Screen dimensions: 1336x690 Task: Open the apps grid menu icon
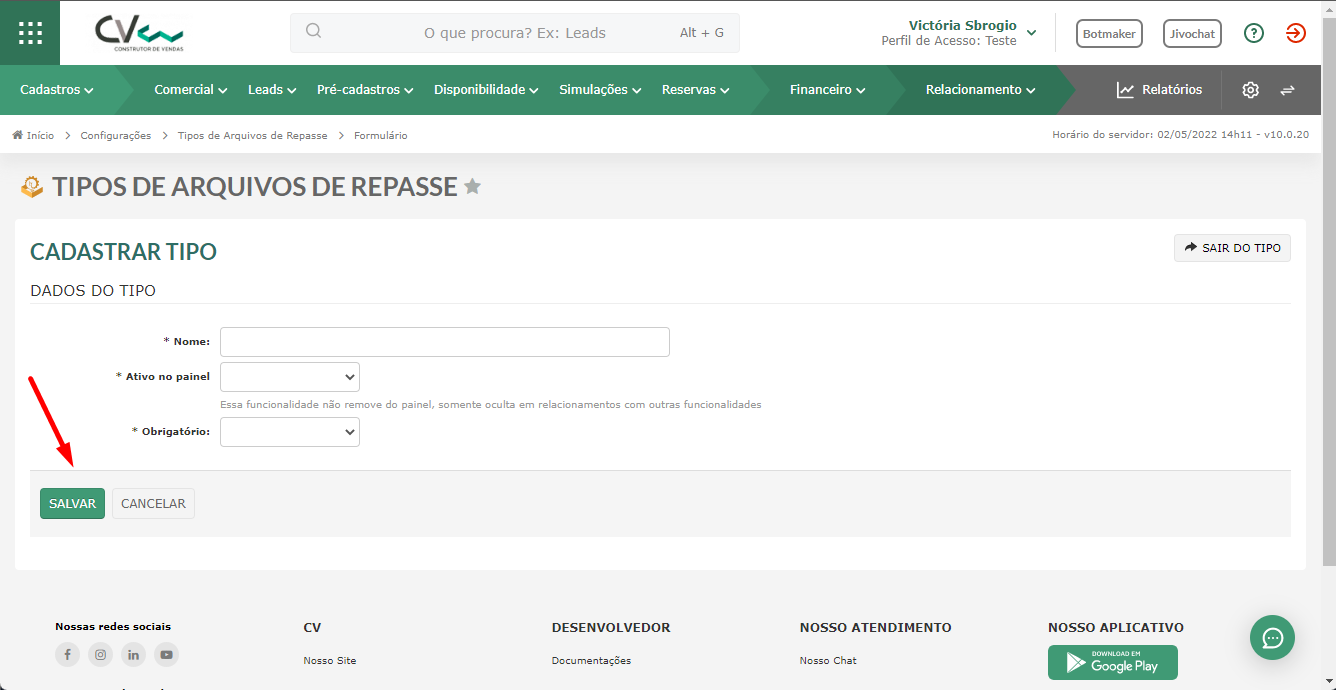30,32
